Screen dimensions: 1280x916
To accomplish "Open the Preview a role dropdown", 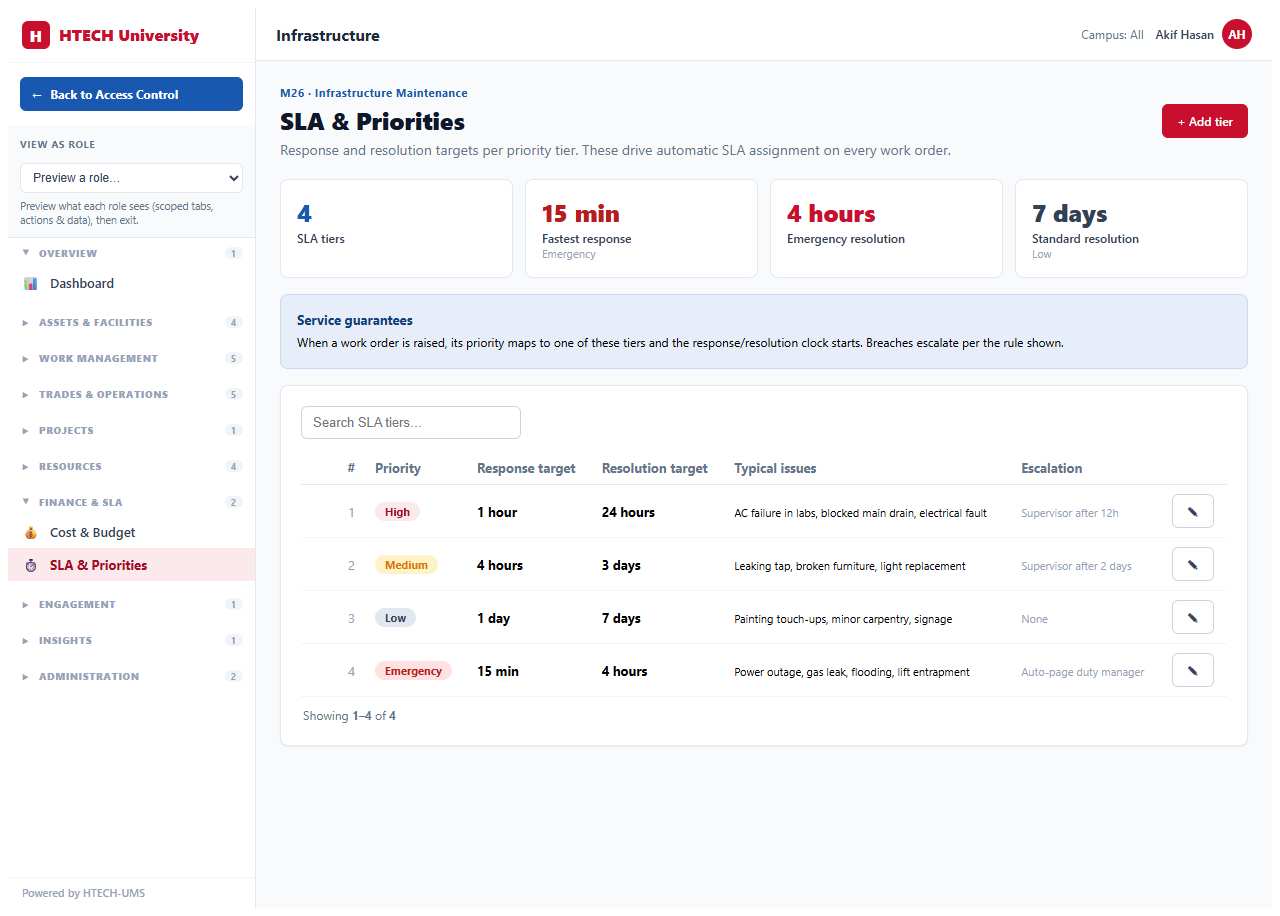I will click(131, 178).
